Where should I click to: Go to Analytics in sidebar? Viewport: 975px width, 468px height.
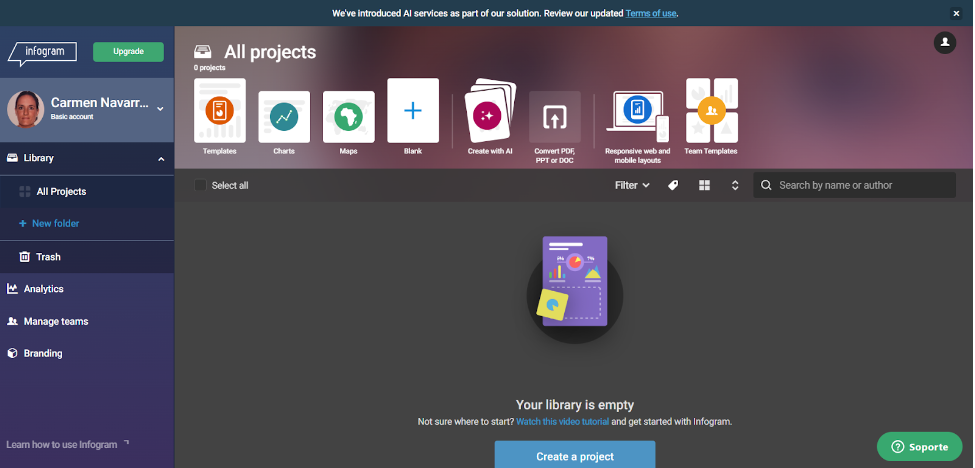pyautogui.click(x=43, y=289)
